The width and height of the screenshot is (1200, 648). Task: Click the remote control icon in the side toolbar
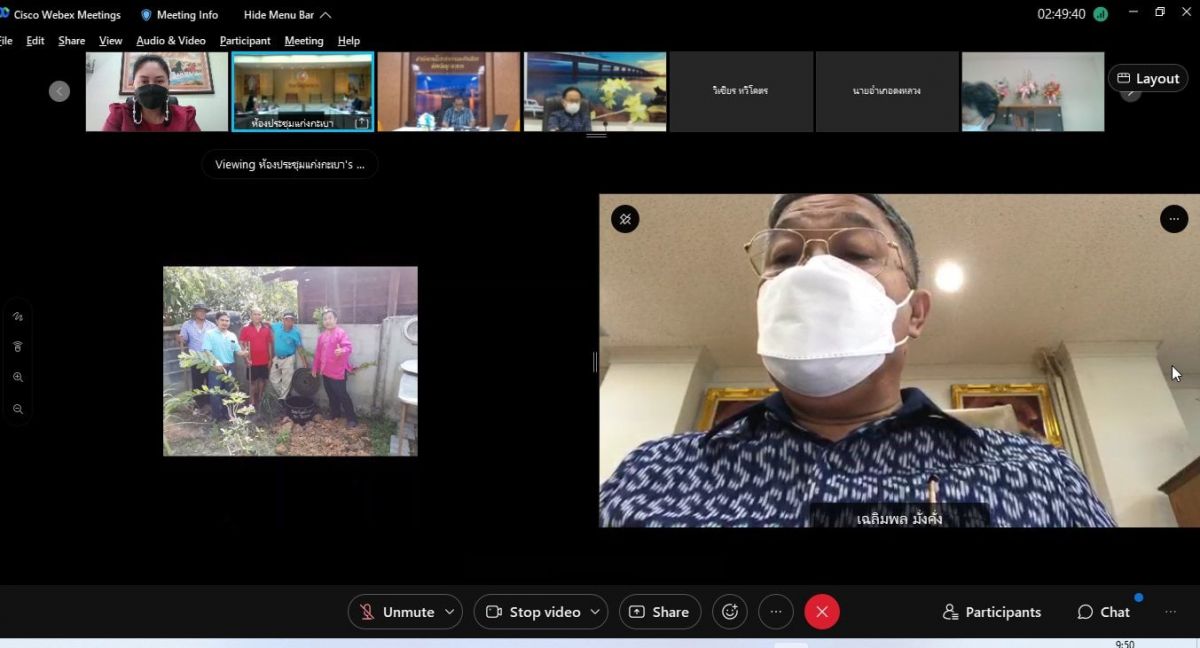coord(18,346)
